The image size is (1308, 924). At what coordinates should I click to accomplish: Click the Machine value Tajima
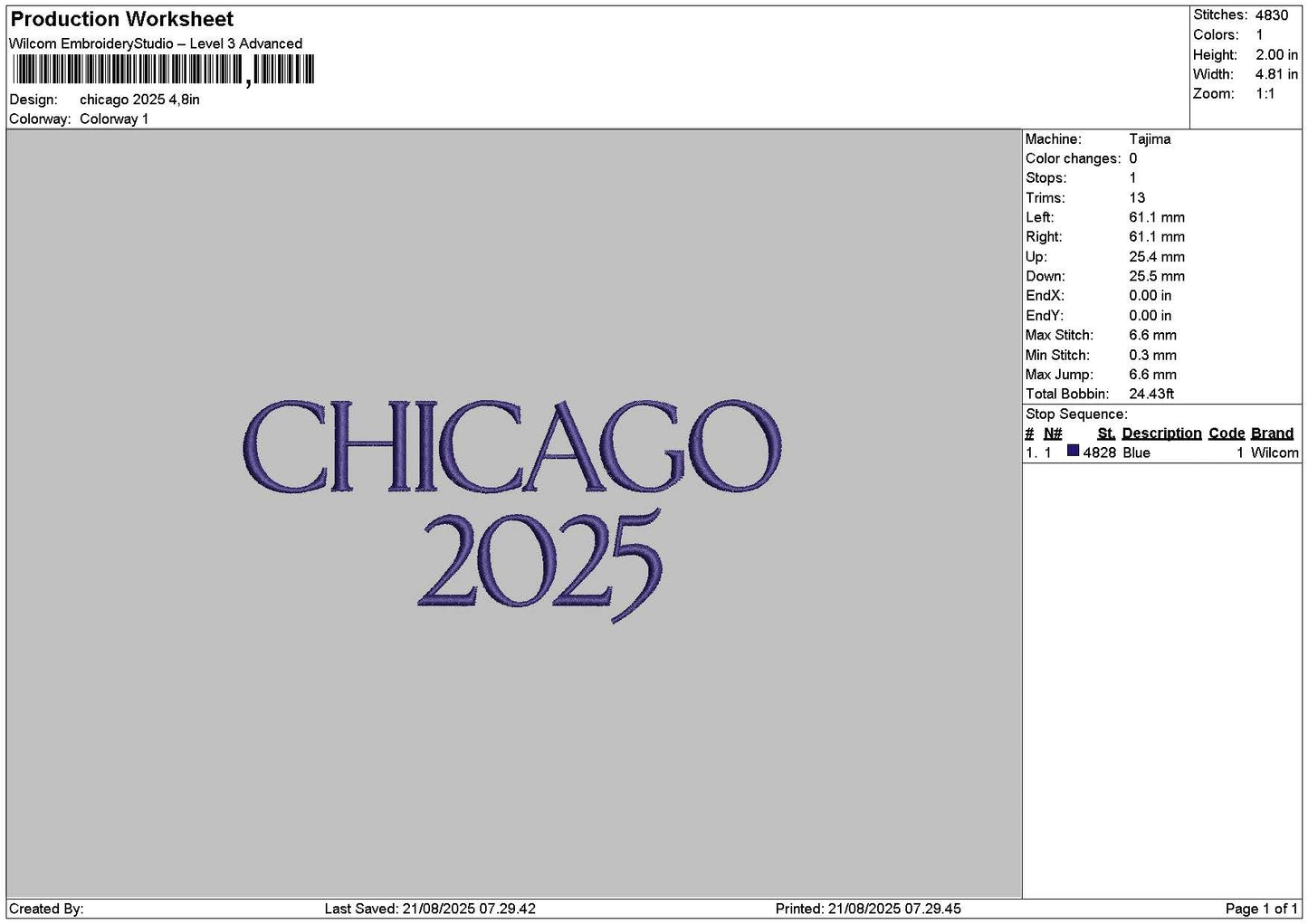[x=1150, y=139]
